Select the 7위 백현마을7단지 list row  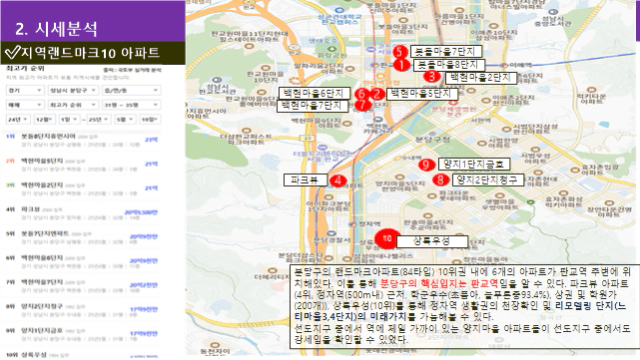point(82,285)
